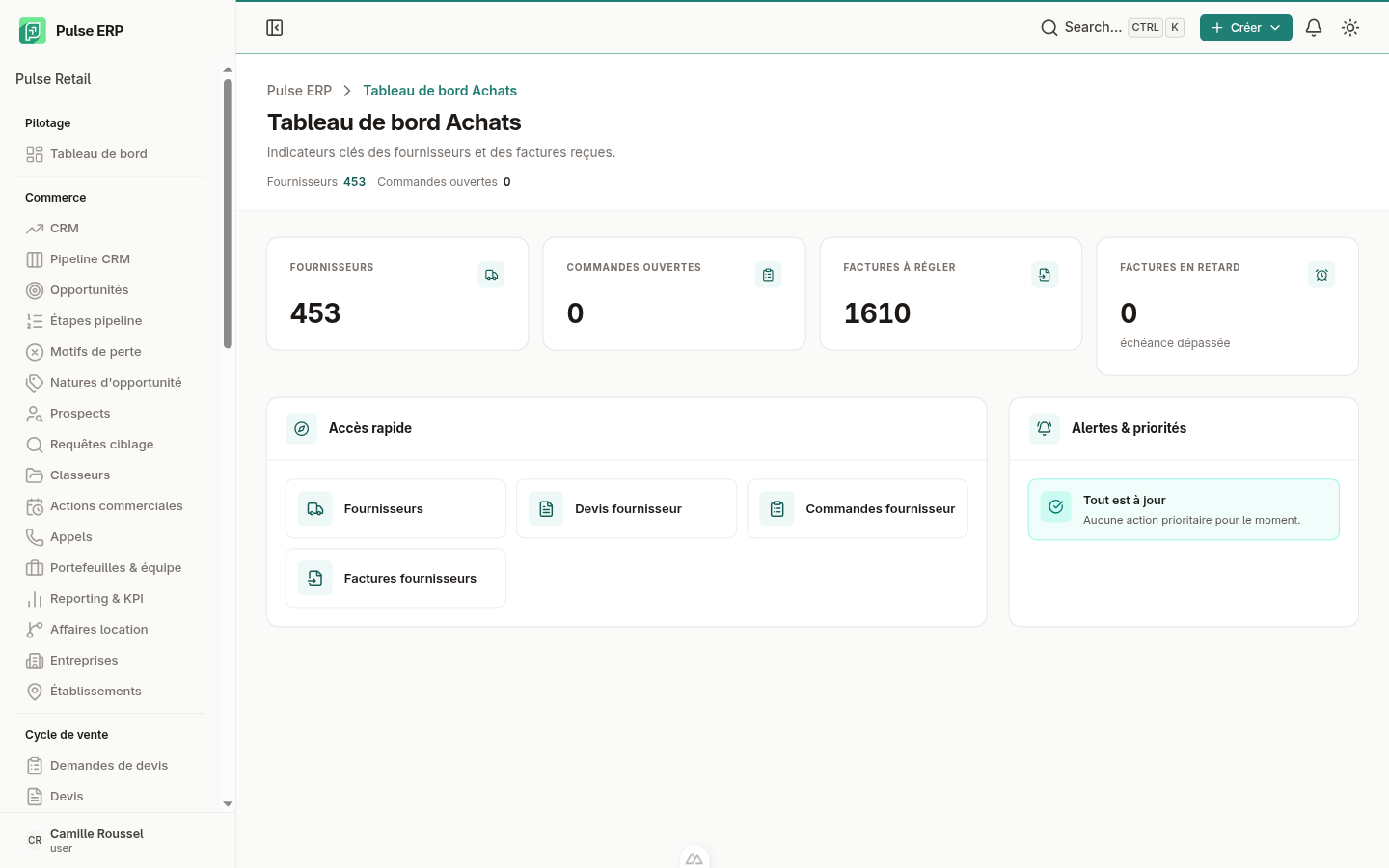Select Étapes pipeline
1389x868 pixels.
click(110, 321)
